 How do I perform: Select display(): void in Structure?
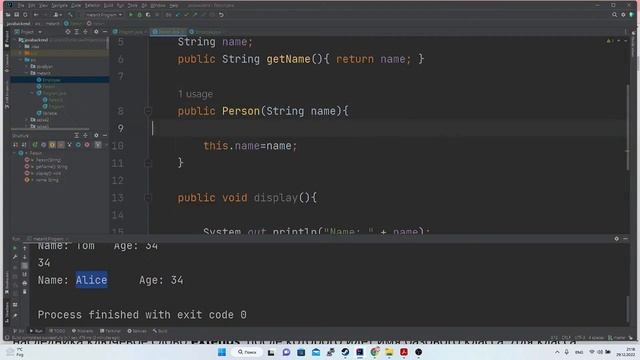(43, 173)
